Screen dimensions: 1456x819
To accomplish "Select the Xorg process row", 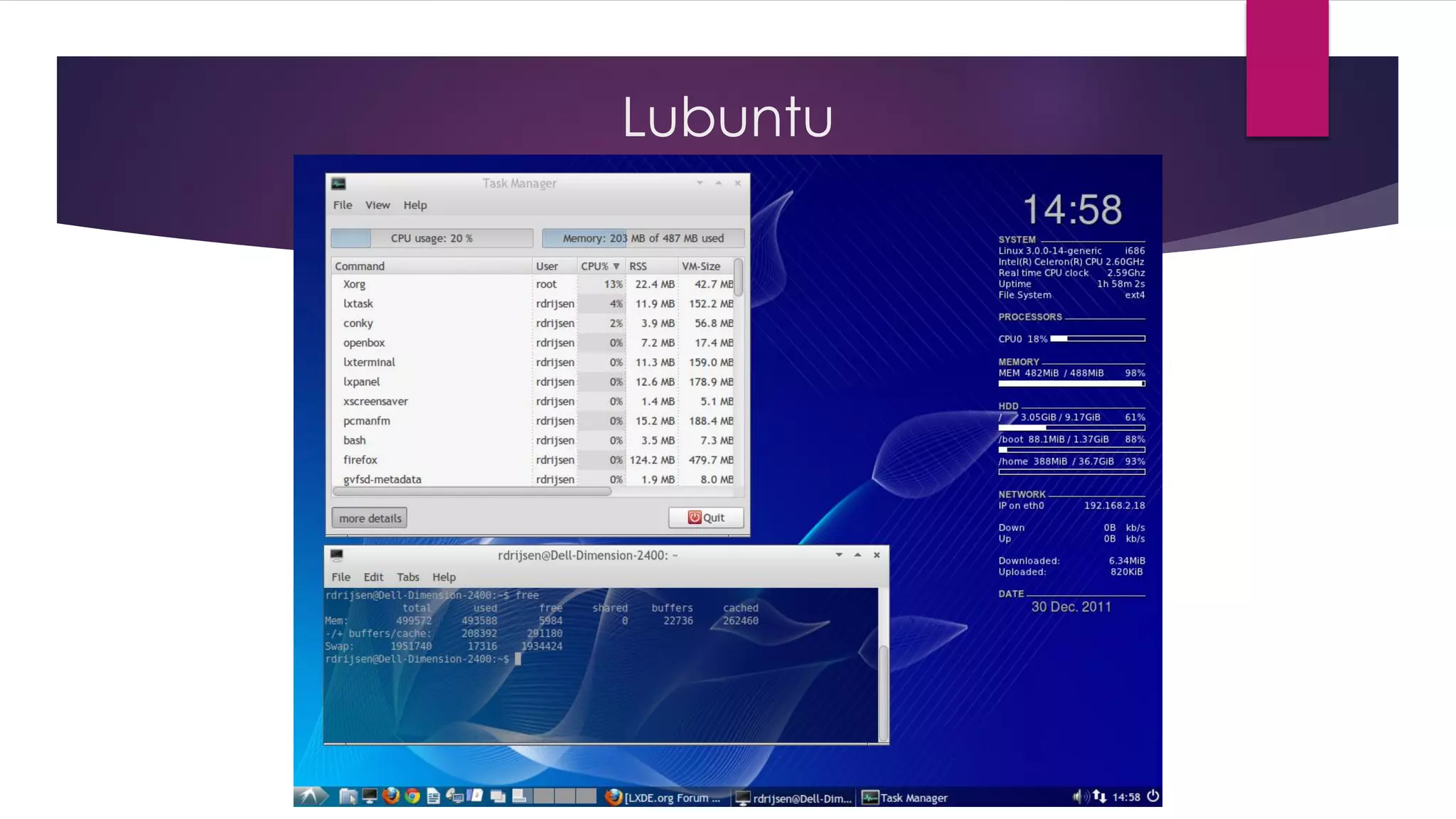I will pyautogui.click(x=533, y=284).
